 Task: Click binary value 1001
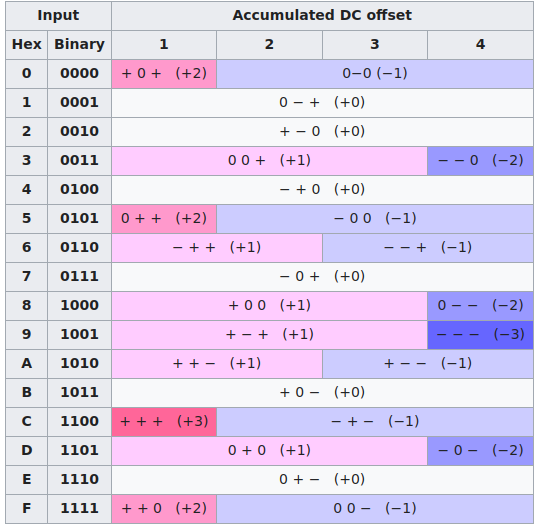coord(79,335)
